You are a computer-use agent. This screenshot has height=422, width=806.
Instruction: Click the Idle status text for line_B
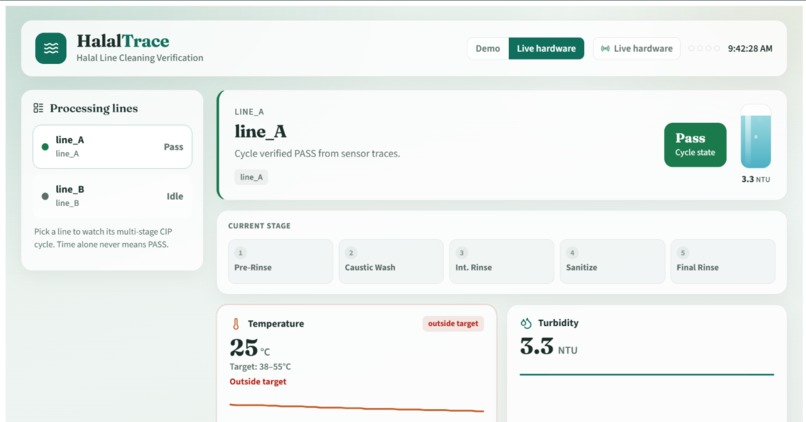tap(175, 196)
